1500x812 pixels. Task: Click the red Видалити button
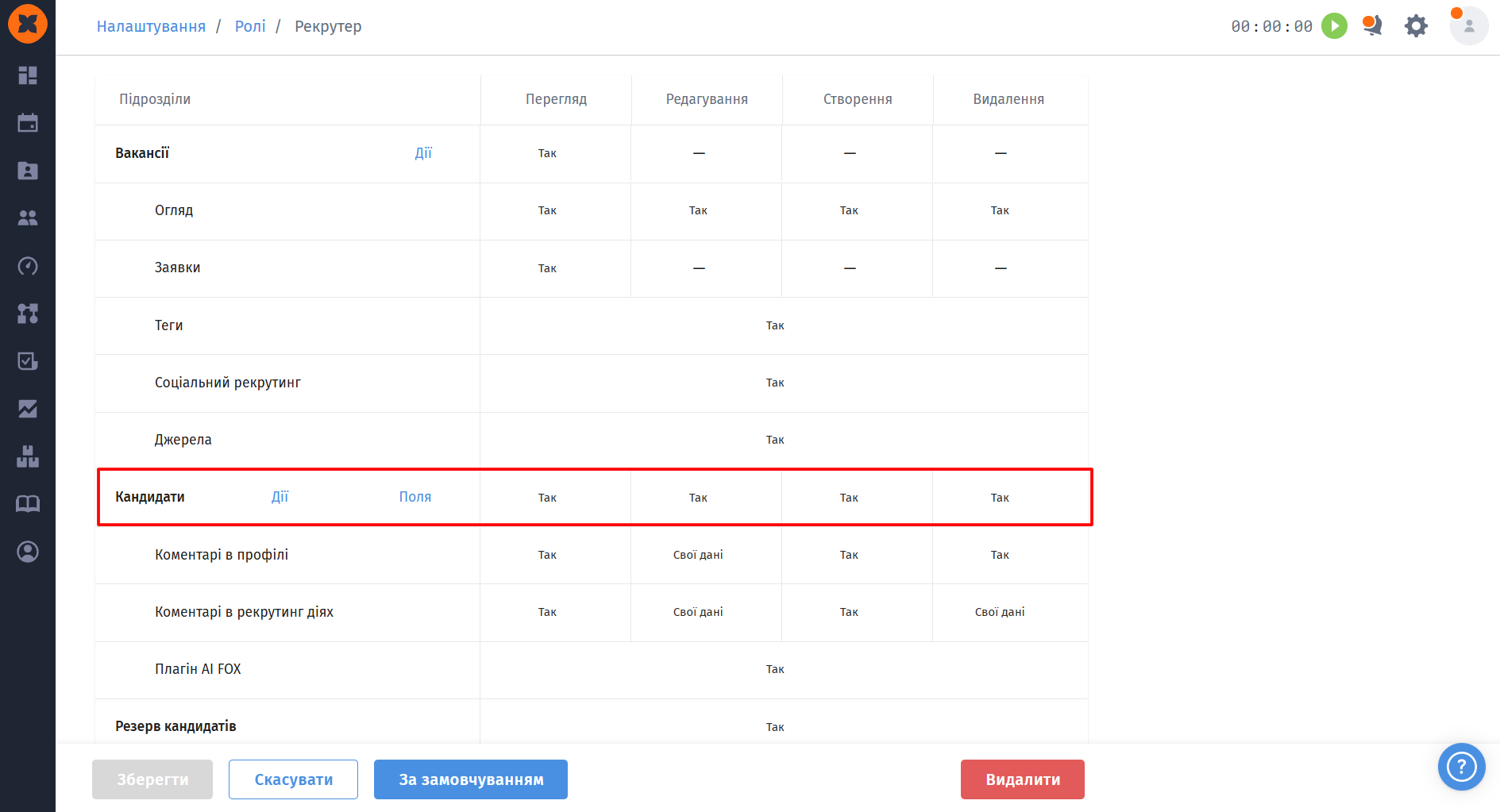[x=1023, y=779]
